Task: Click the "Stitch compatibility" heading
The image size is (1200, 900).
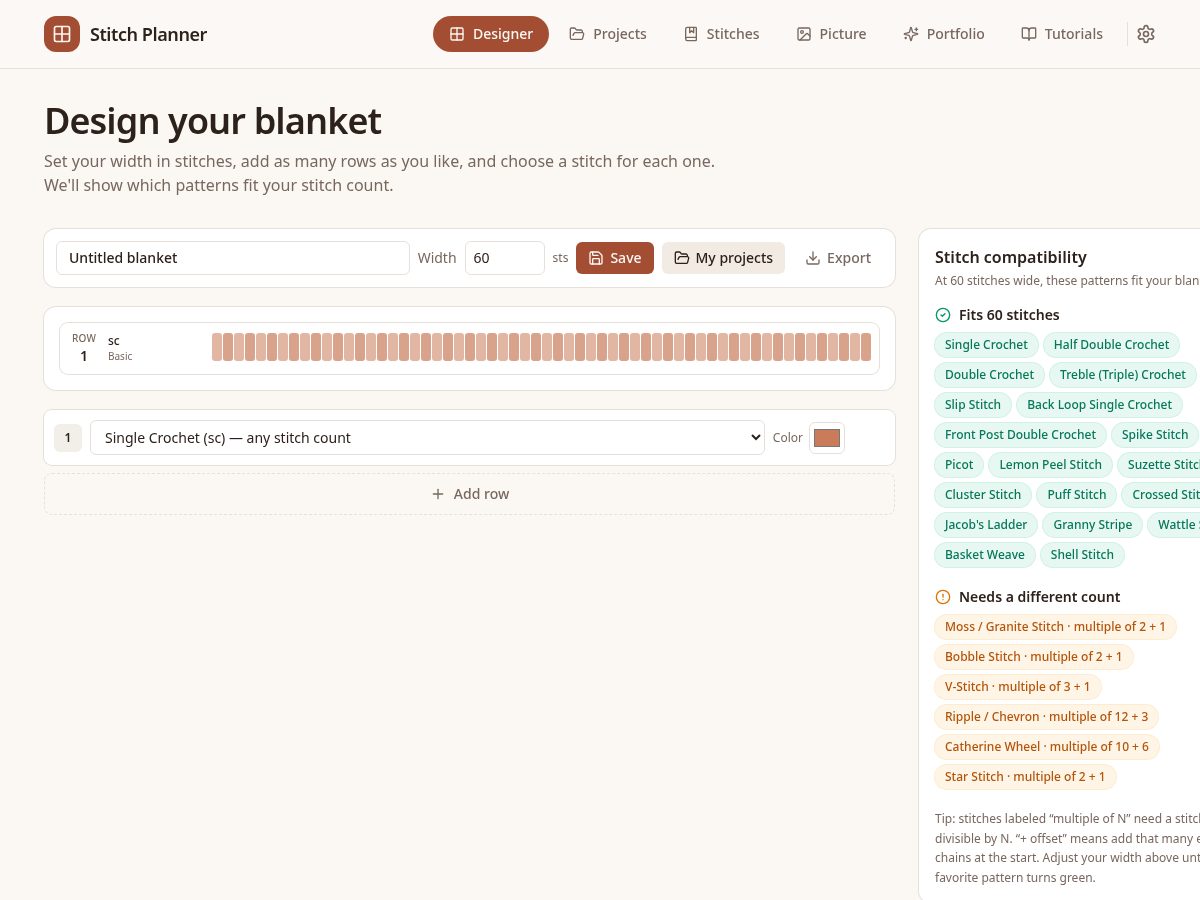Action: pyautogui.click(x=1011, y=257)
